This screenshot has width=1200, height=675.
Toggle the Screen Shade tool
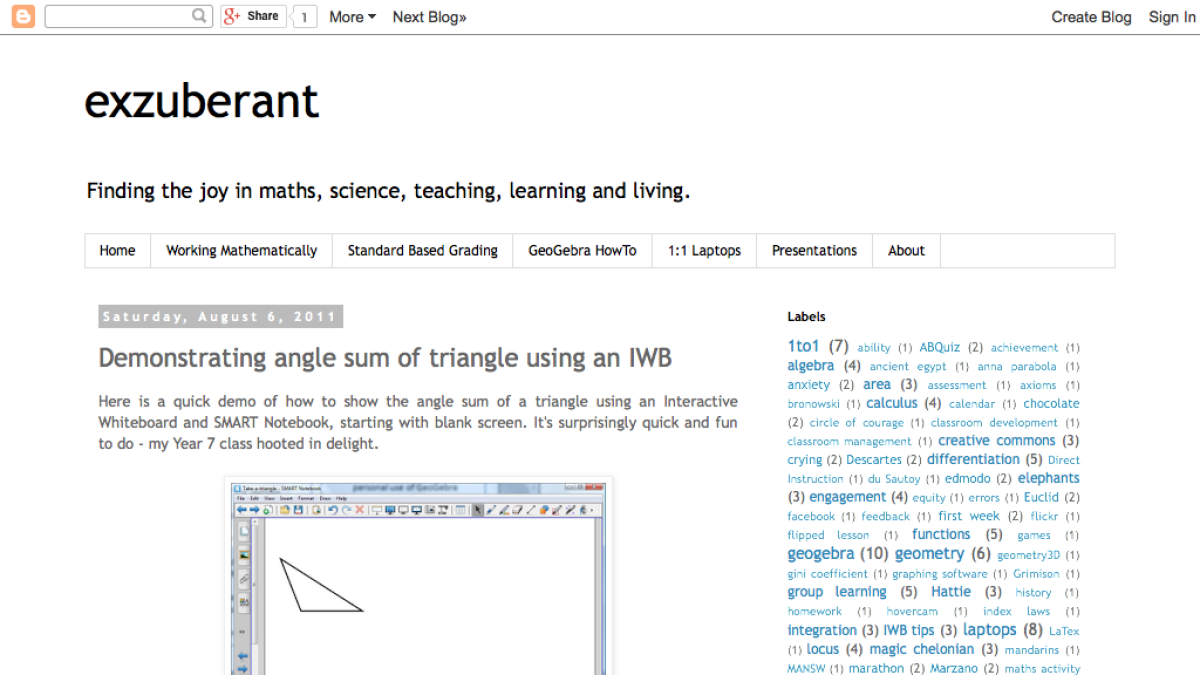tap(377, 510)
